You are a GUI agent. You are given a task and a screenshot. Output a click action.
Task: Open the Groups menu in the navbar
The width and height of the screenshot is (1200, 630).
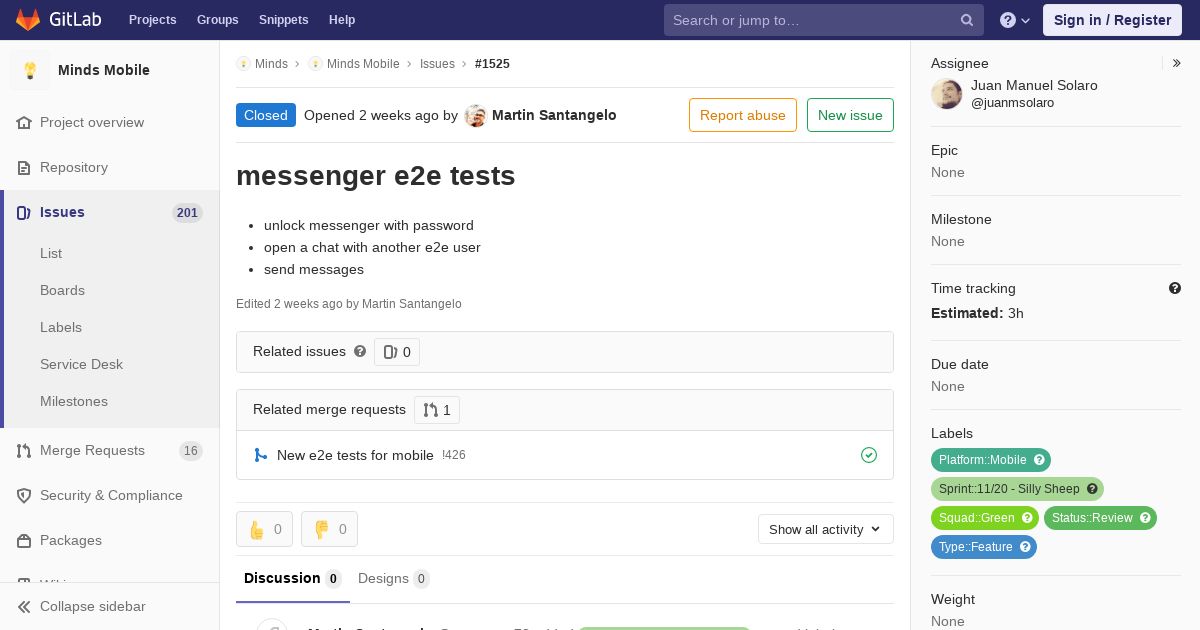(217, 20)
